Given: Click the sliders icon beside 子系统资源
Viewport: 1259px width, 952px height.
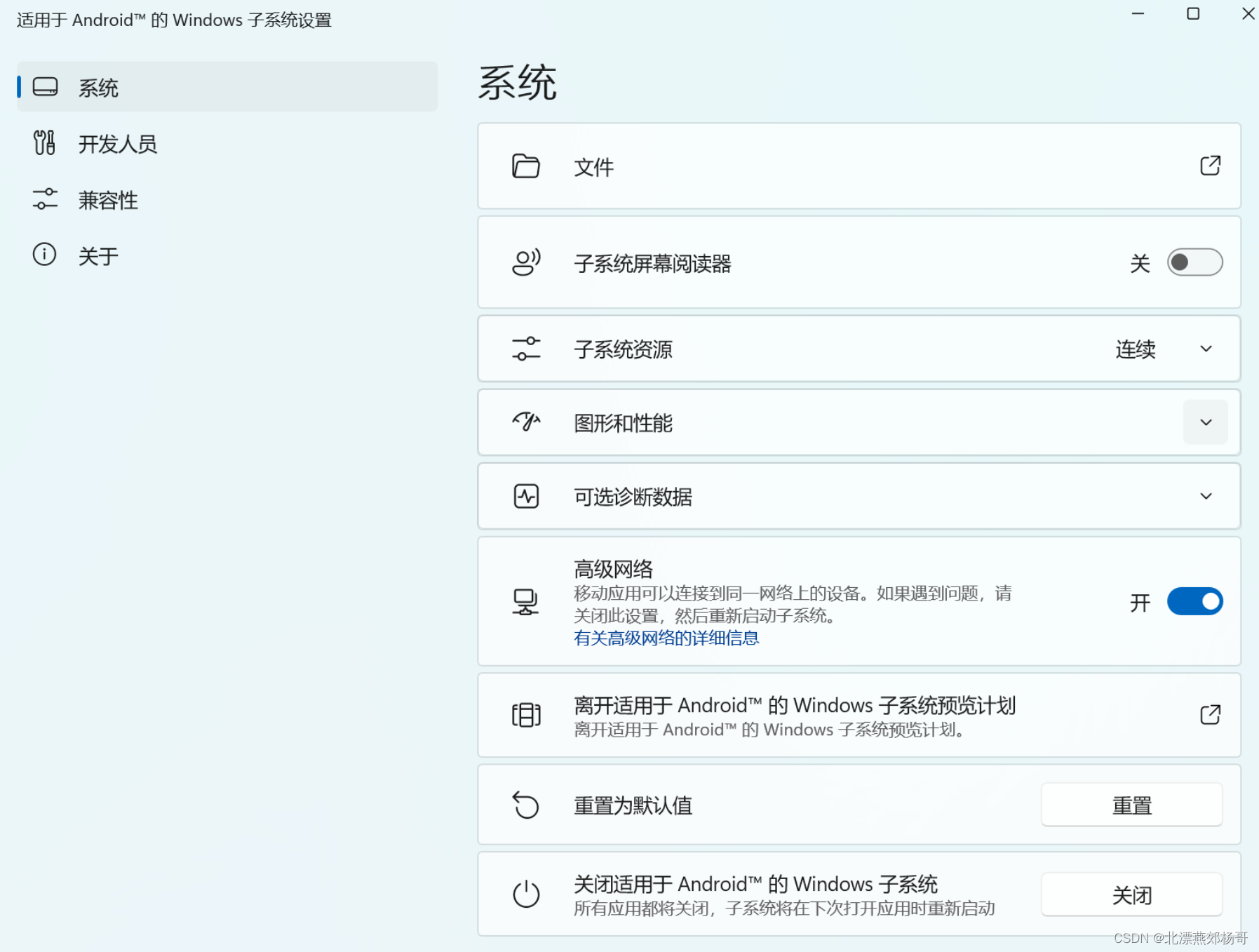Looking at the screenshot, I should point(526,348).
